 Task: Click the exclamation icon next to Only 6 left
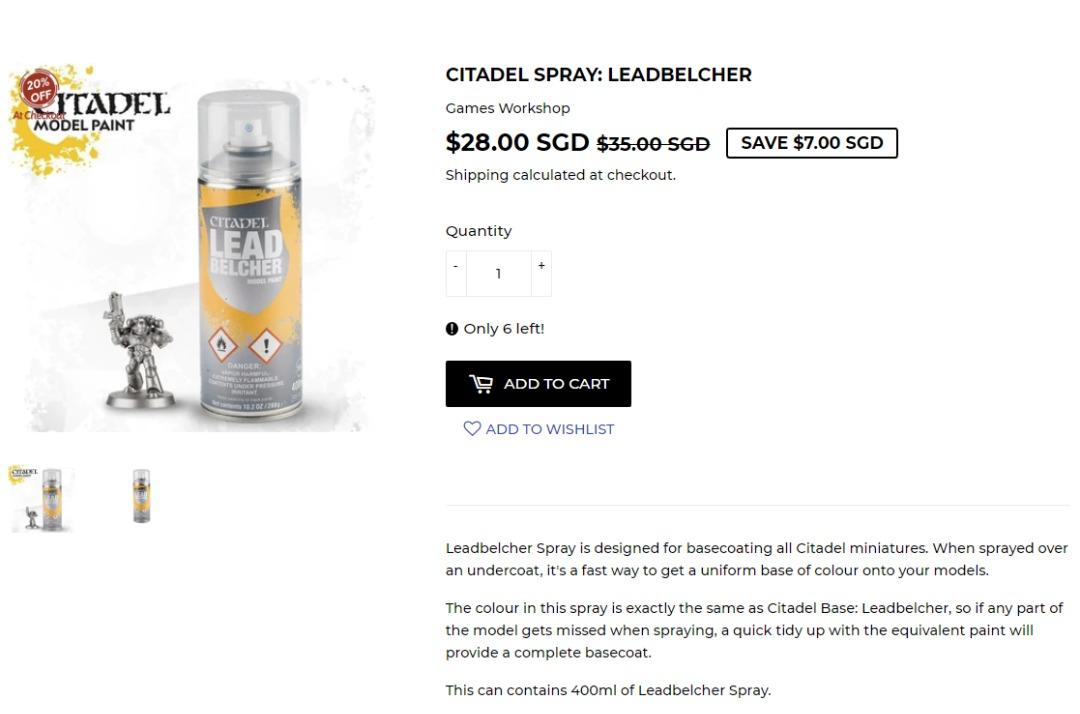pos(451,328)
